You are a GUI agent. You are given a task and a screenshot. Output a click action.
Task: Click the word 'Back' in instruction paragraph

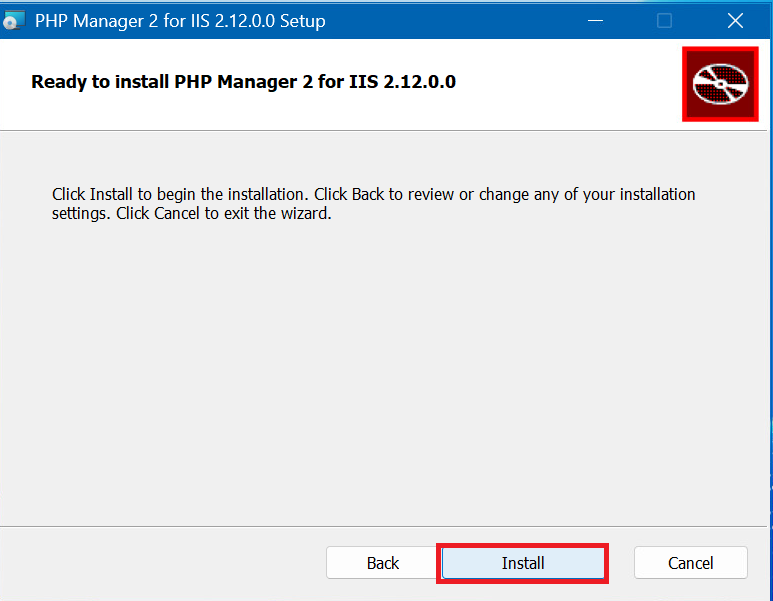[x=368, y=194]
